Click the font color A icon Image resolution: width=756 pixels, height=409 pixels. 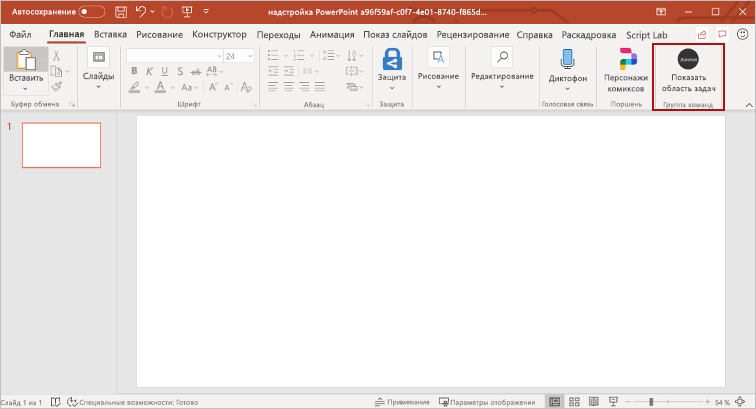coord(161,87)
